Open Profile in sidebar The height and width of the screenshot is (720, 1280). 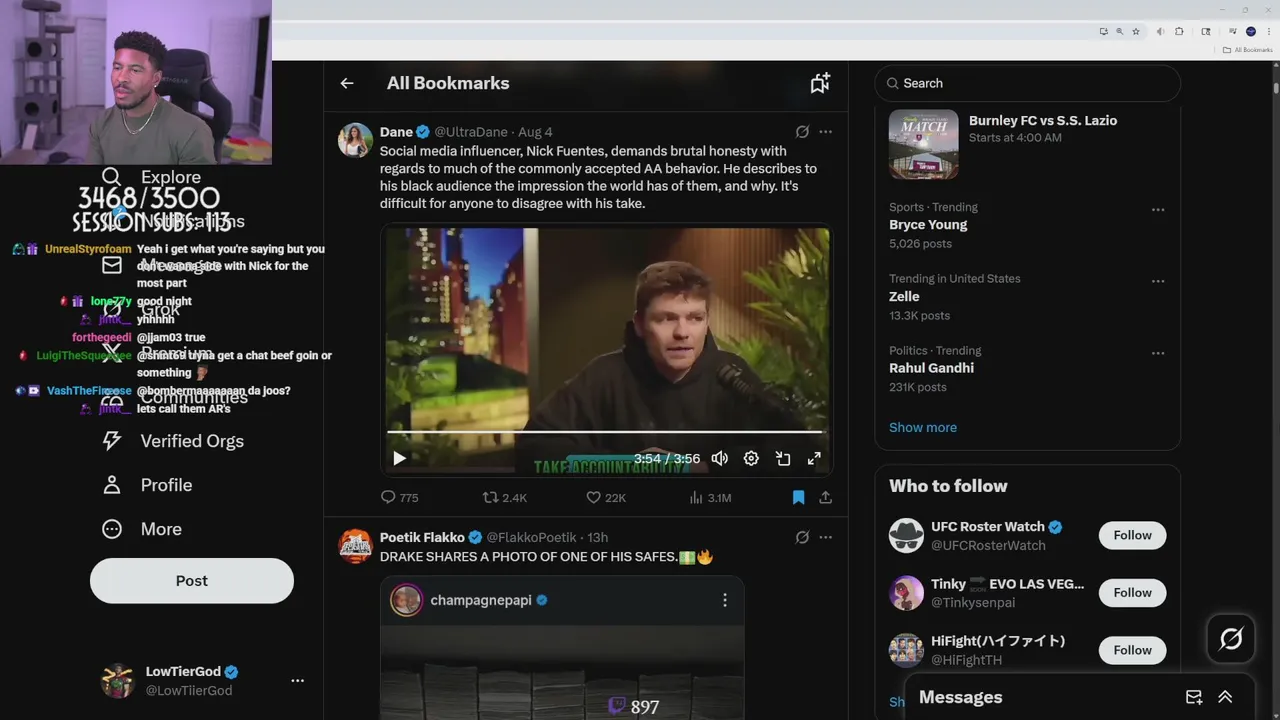point(147,485)
